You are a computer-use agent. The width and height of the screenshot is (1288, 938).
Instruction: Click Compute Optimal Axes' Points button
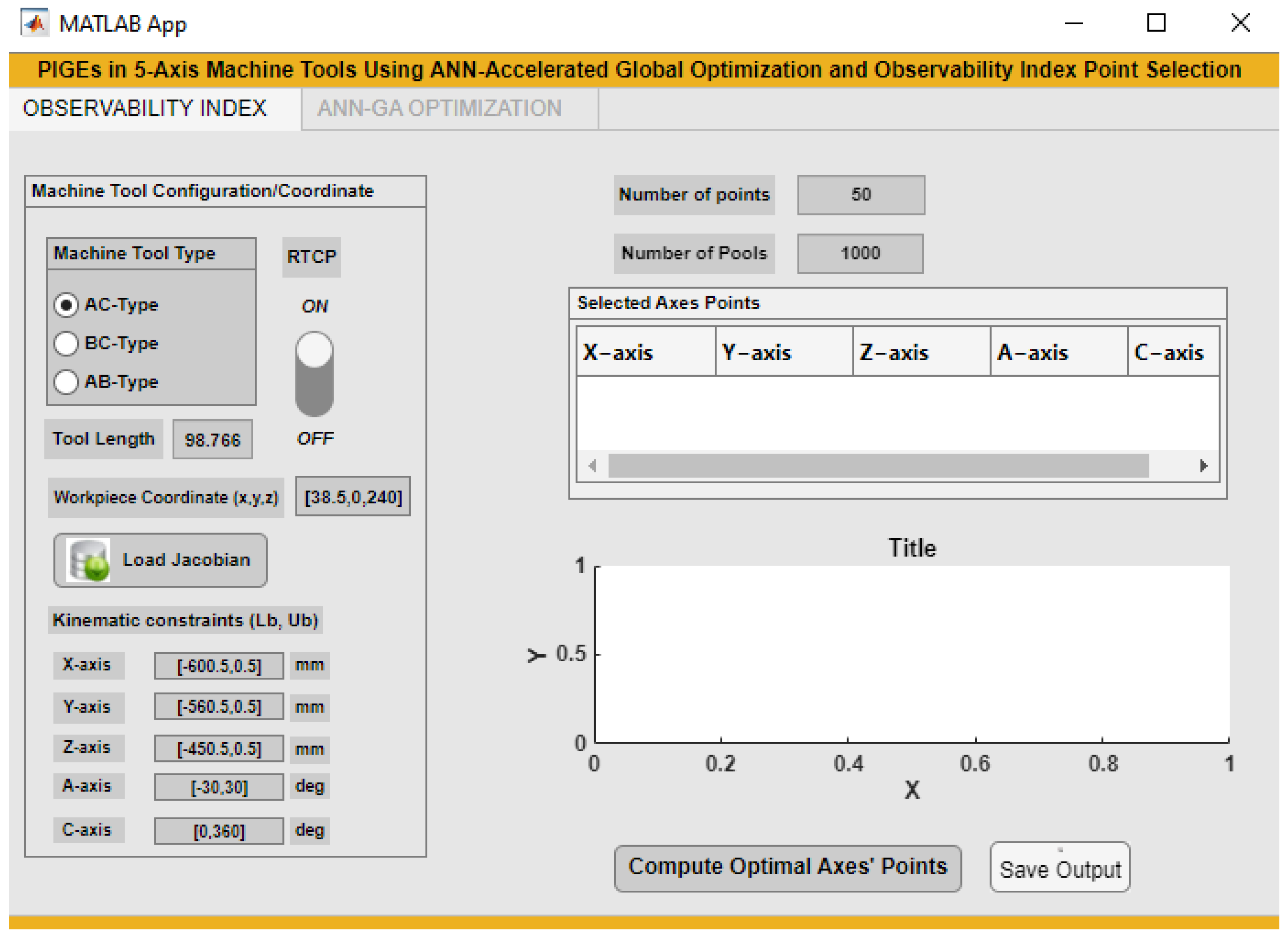tap(788, 868)
